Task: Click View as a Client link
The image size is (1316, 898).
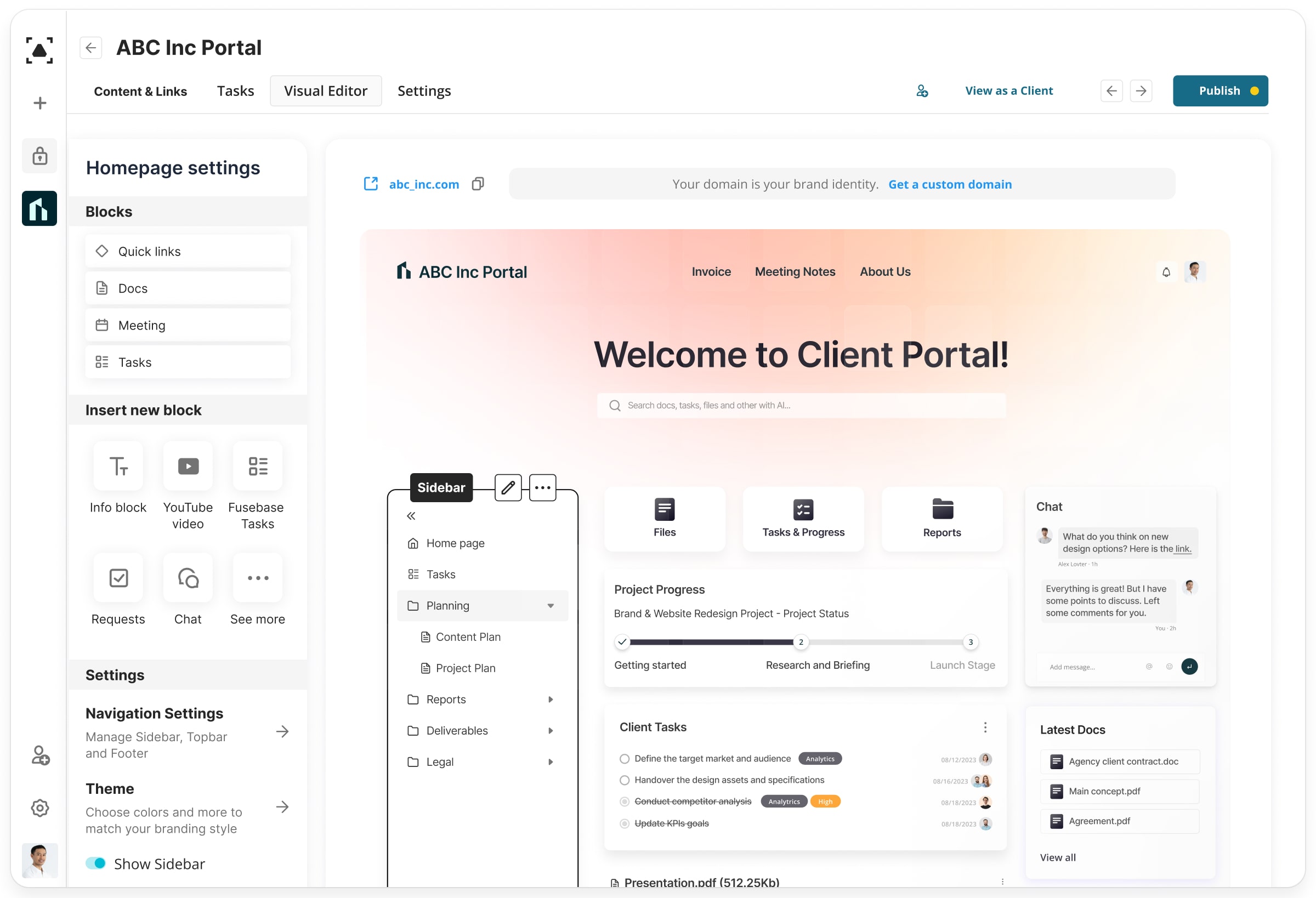Action: click(x=1009, y=90)
